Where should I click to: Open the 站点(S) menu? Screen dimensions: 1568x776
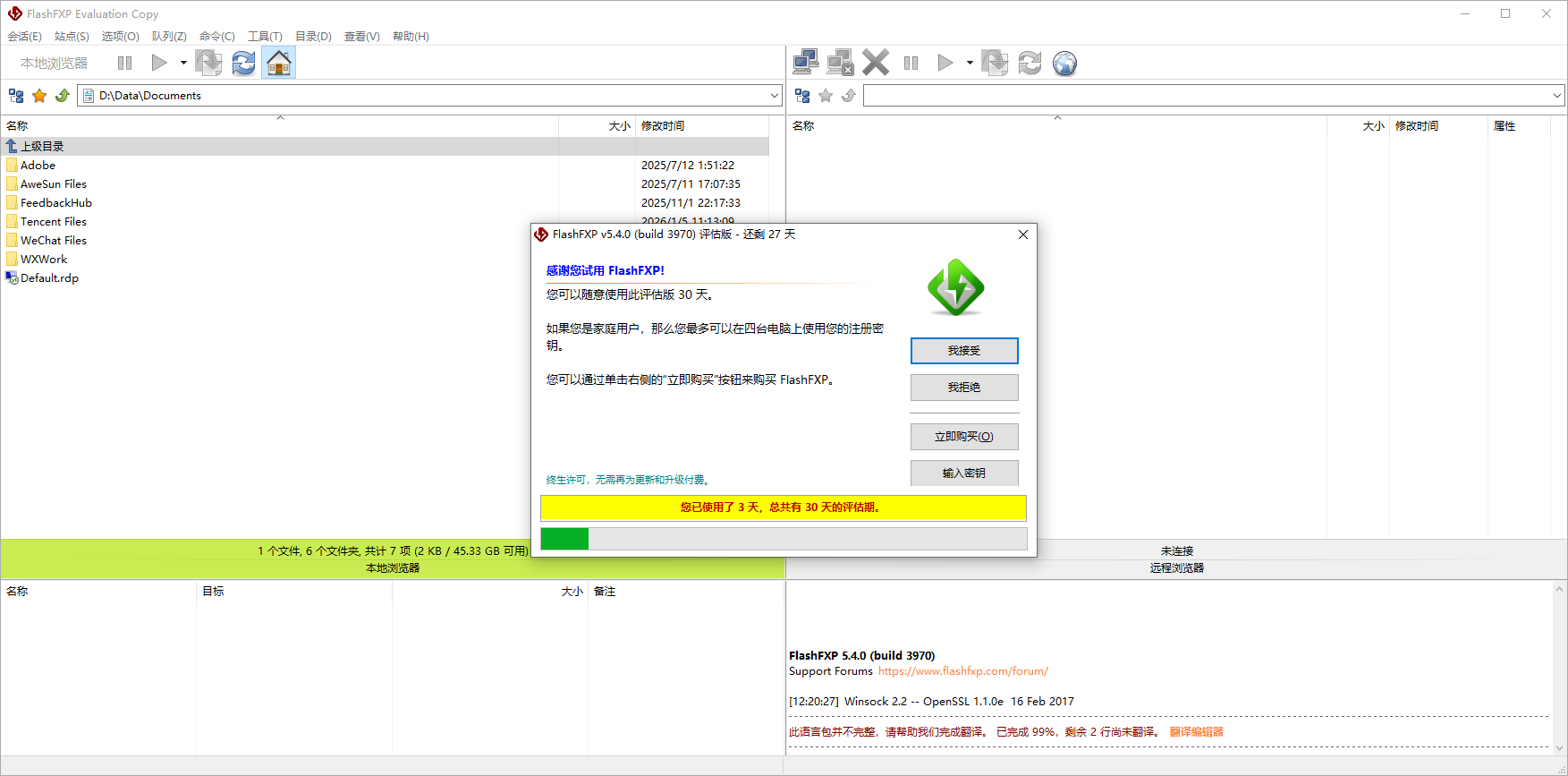(72, 36)
